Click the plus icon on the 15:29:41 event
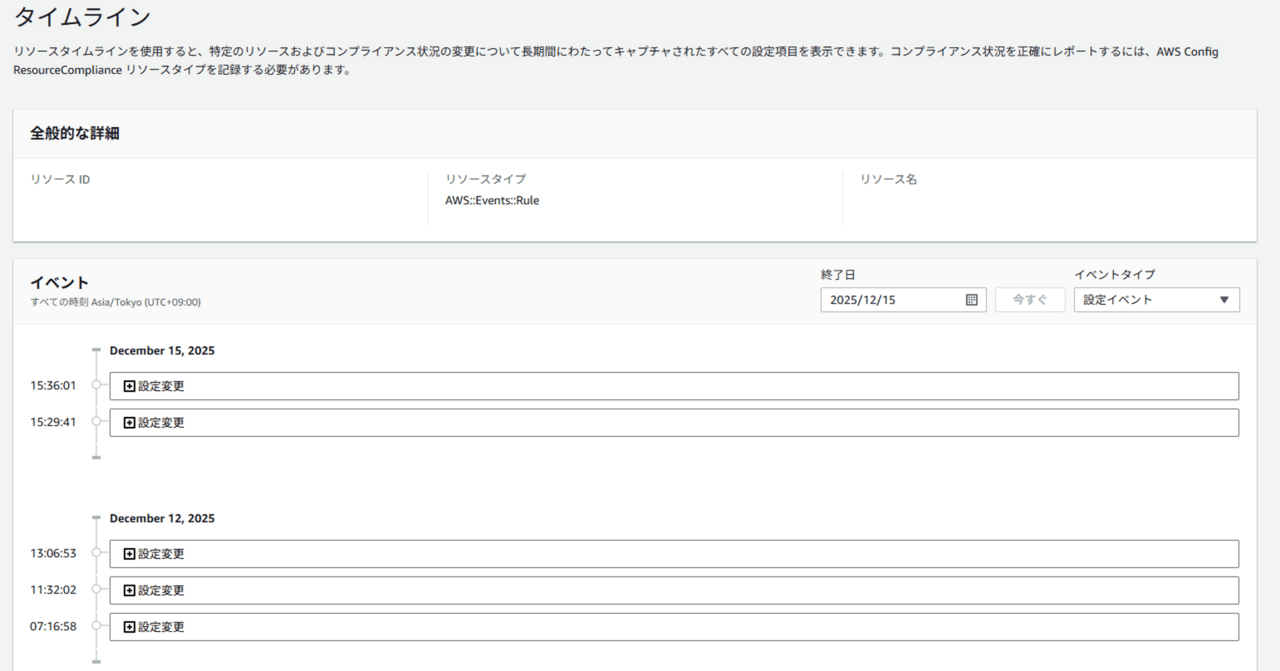 point(129,423)
